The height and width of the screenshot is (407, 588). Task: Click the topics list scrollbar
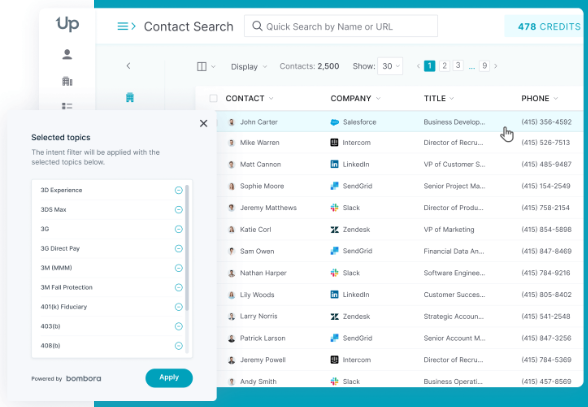pos(187,248)
